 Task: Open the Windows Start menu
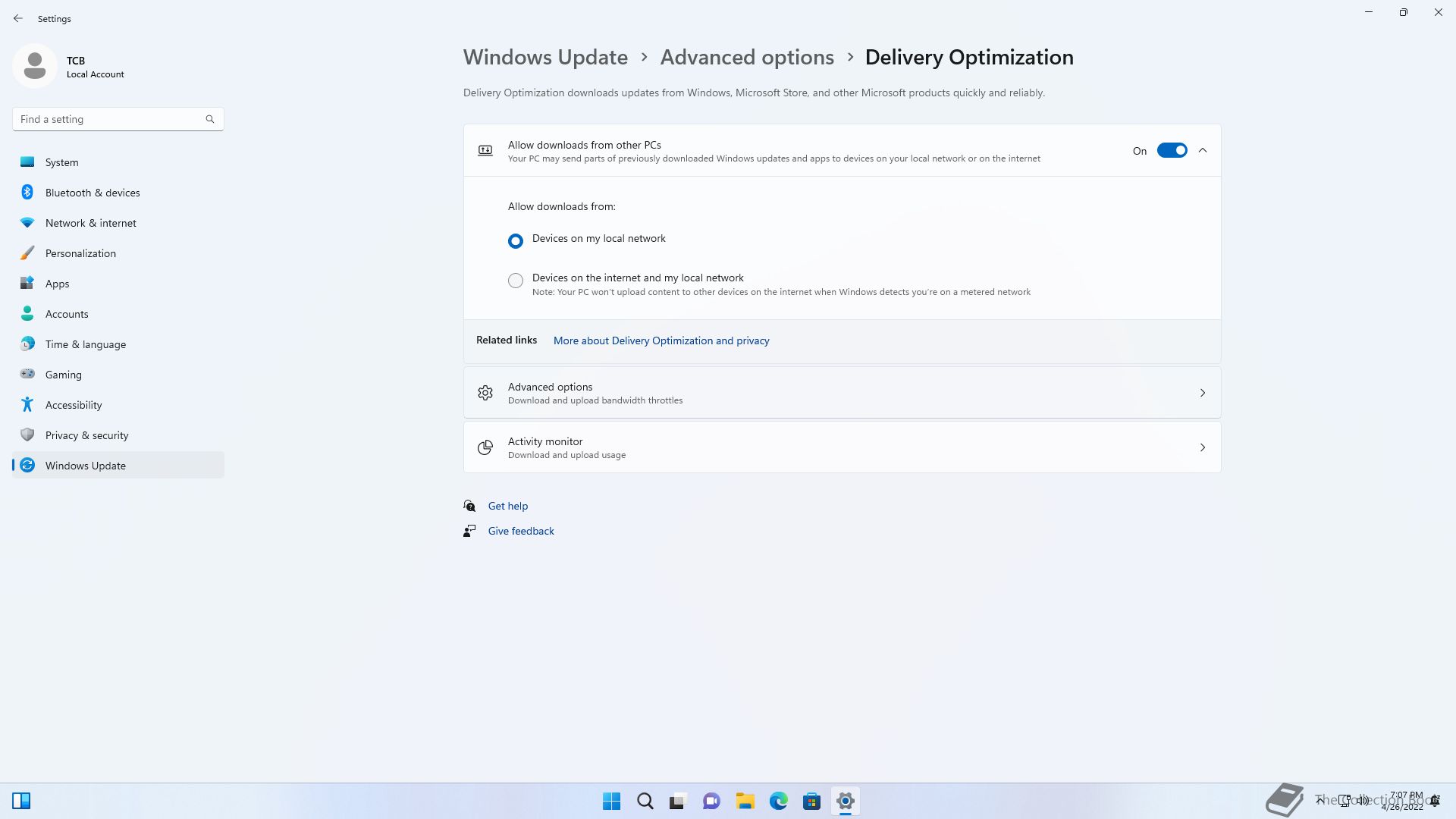coord(611,801)
